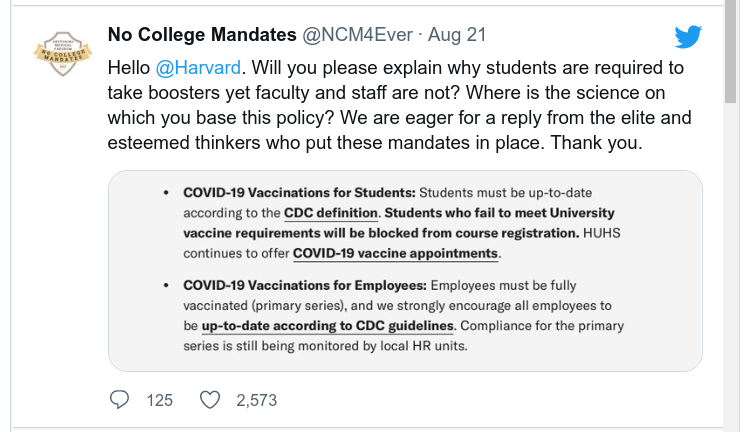752x432 pixels.
Task: Click the underlined CDC definition text
Action: click(331, 213)
